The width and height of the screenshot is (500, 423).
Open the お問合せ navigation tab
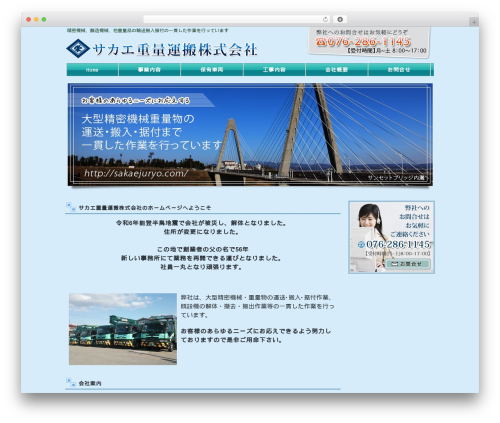click(x=399, y=70)
